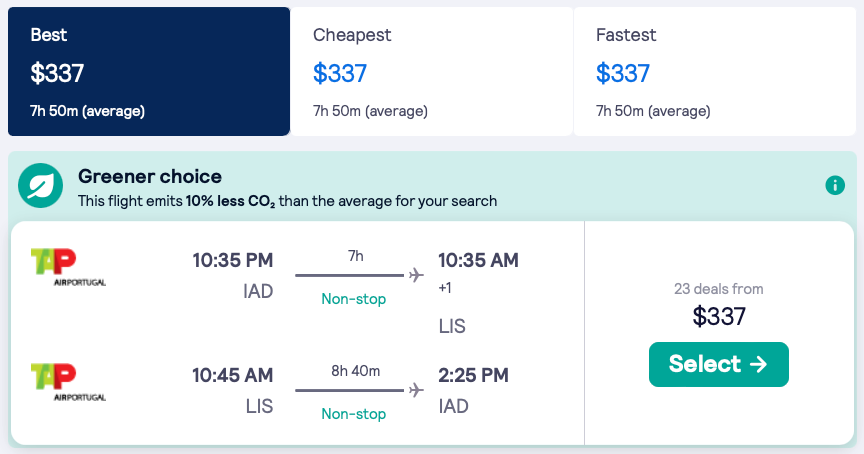Click the Greener choice heading
The image size is (864, 454).
click(150, 177)
